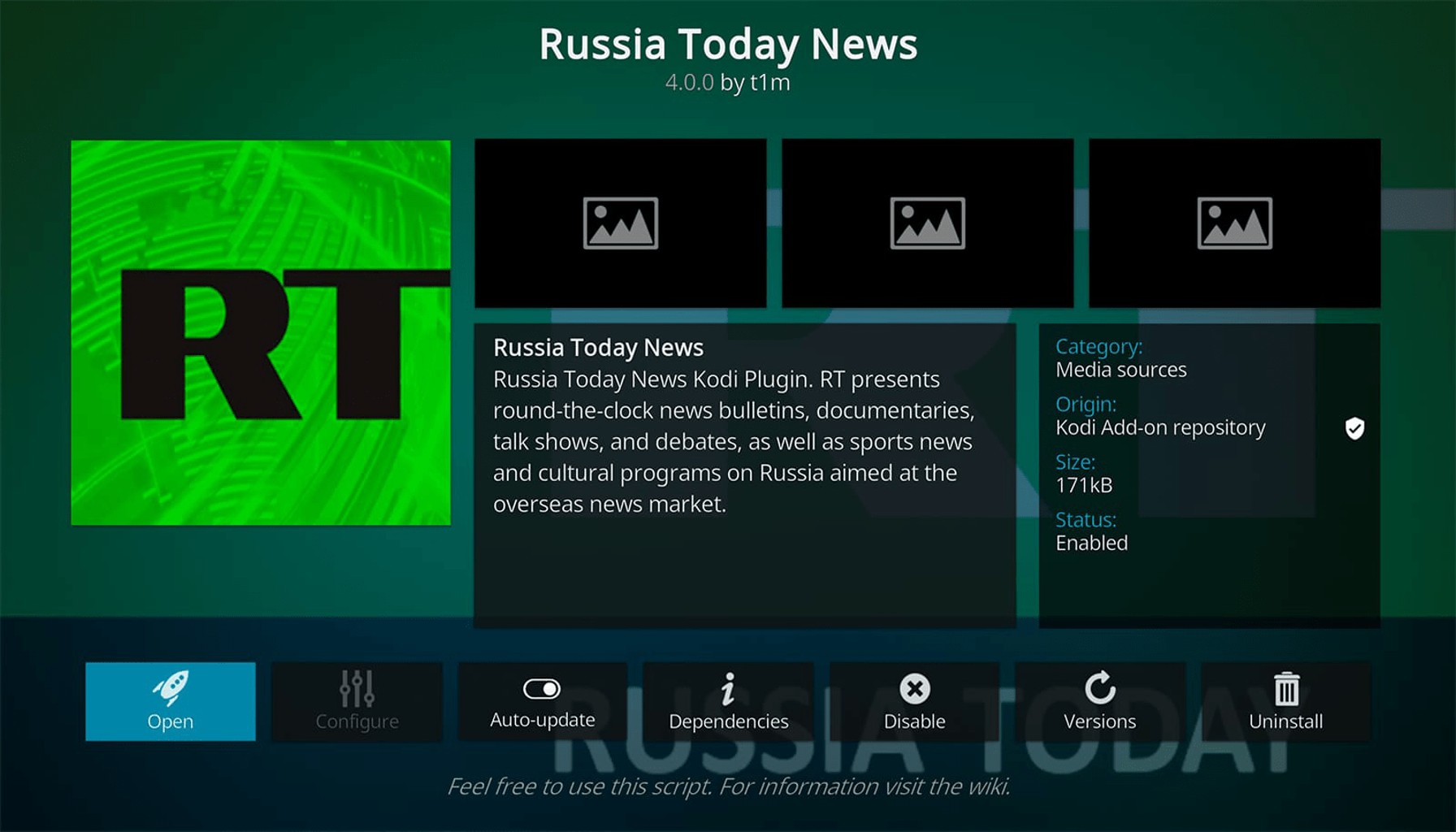This screenshot has width=1456, height=832.
Task: Click the verified shield icon beside Origin
Action: coord(1354,428)
